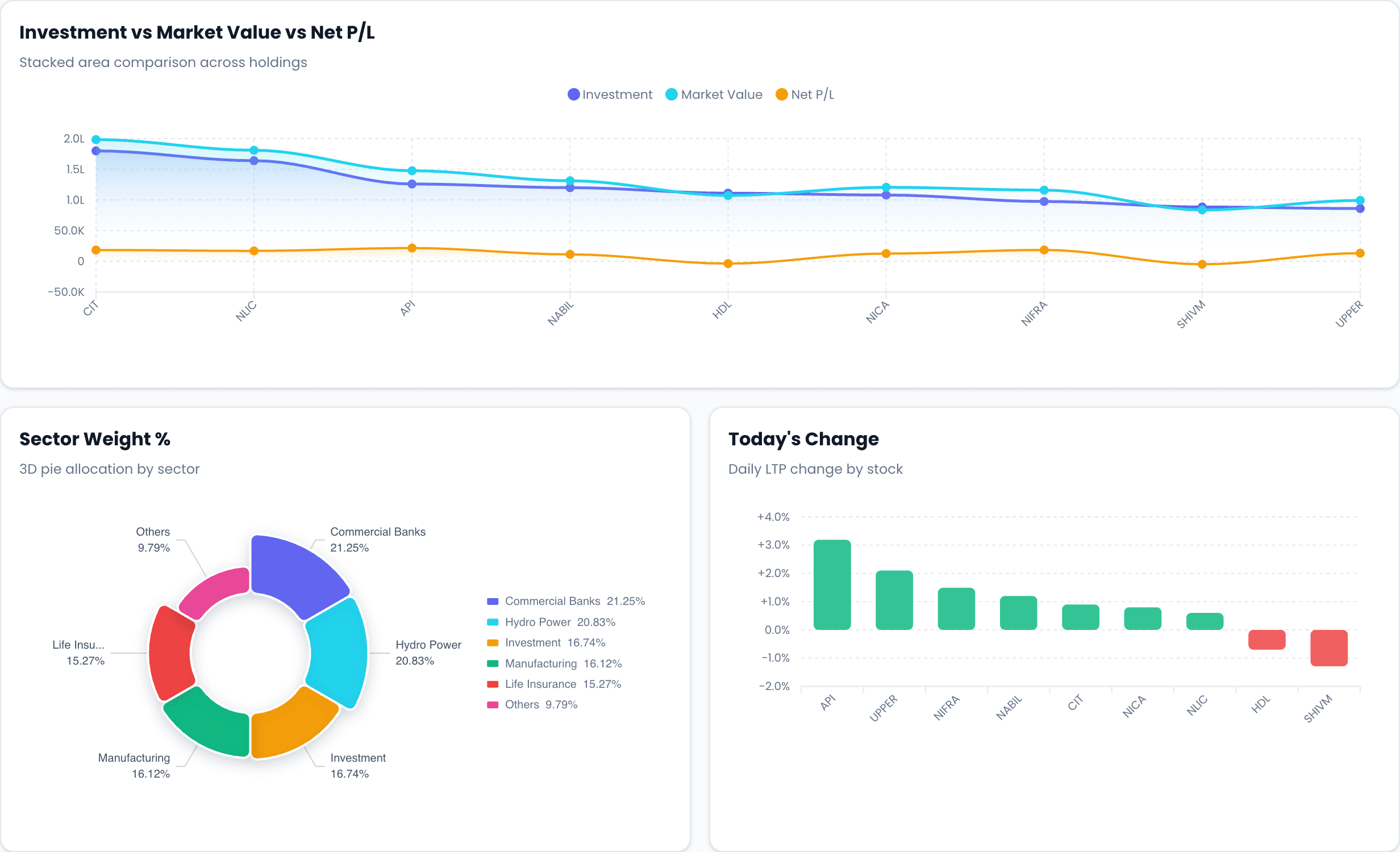Click Manufacturing 16.12% legend entry
This screenshot has width=1400, height=852.
tap(555, 663)
